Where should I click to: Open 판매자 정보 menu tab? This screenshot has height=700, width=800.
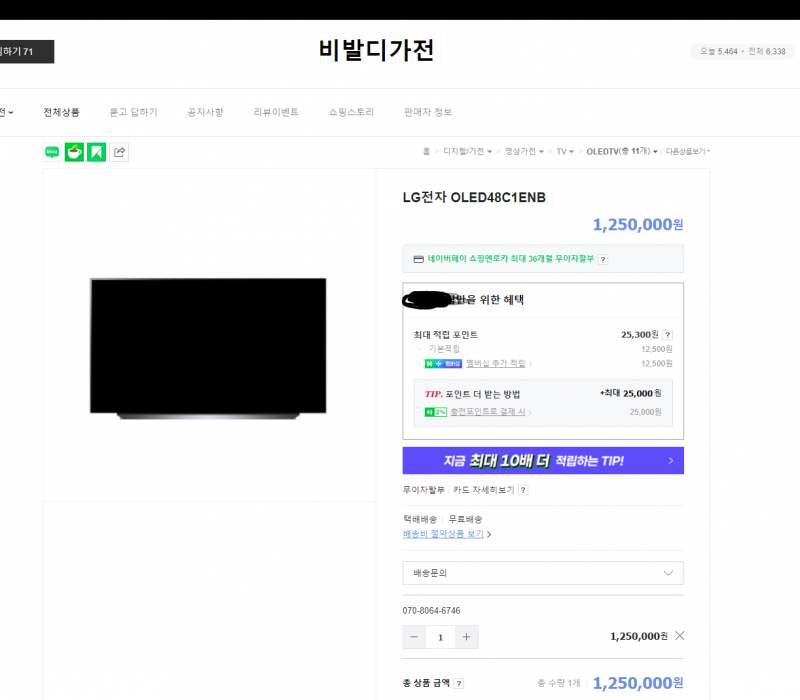pos(428,112)
